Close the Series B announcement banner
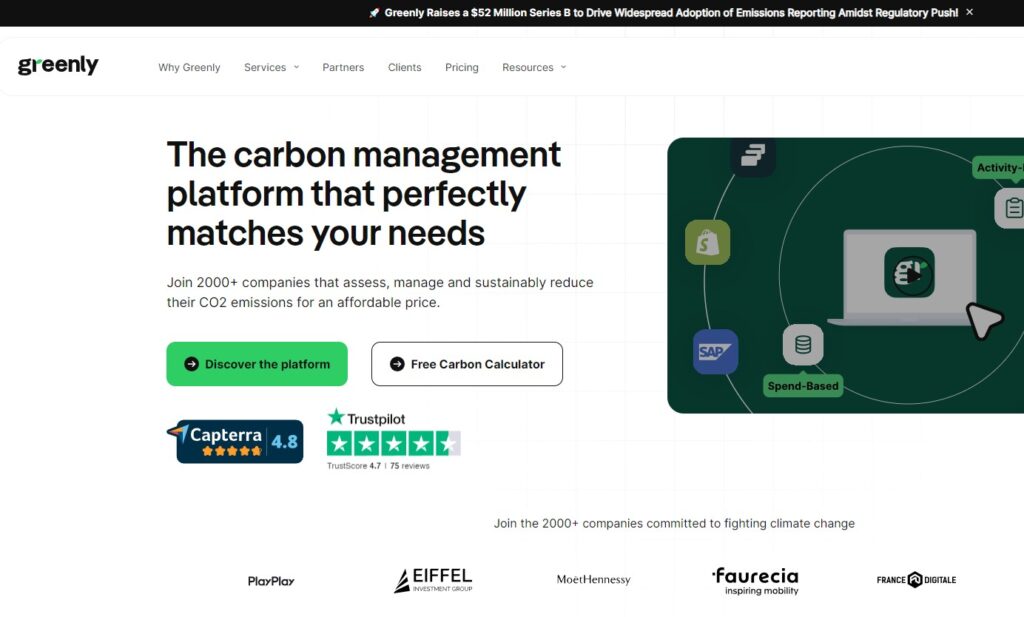1024x617 pixels. (970, 12)
